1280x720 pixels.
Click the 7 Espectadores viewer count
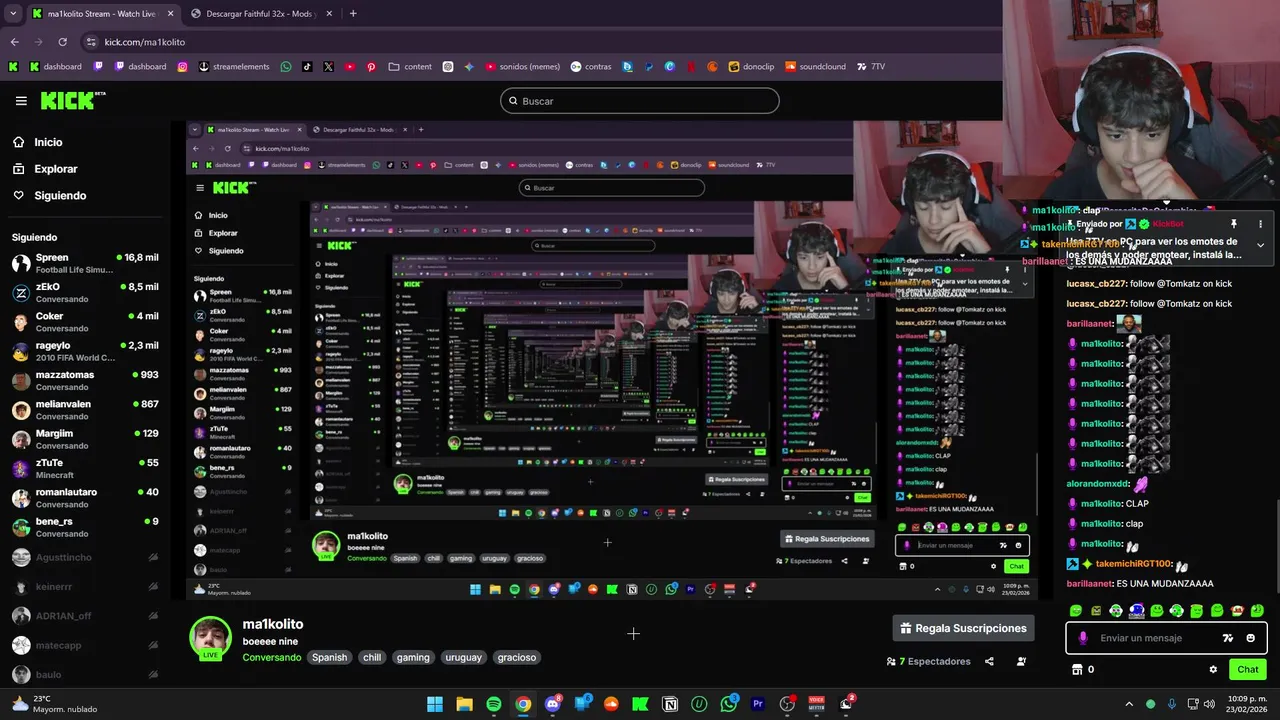coord(929,661)
